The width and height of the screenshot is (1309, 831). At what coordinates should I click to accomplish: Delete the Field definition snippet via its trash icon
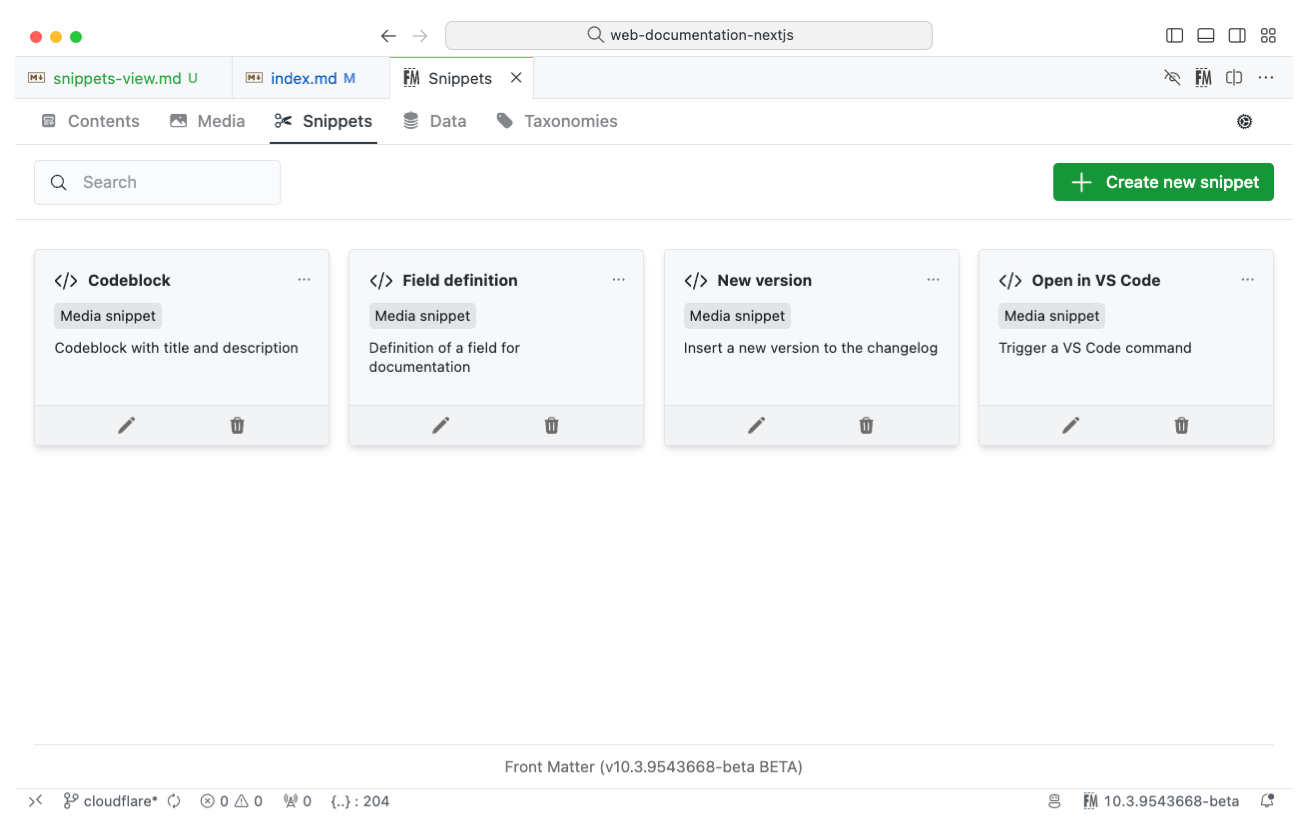pos(551,425)
